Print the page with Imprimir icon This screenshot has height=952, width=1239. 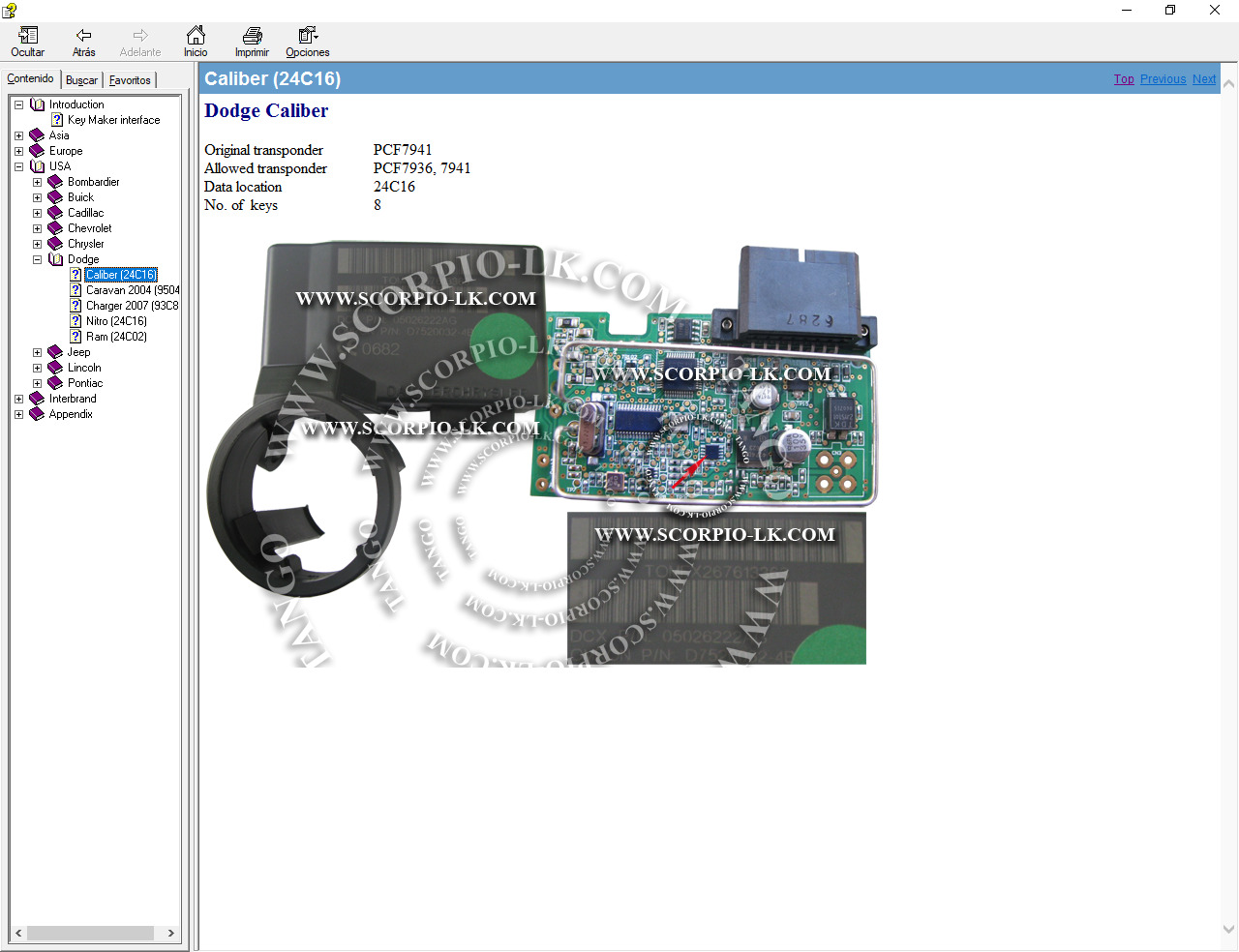click(252, 36)
